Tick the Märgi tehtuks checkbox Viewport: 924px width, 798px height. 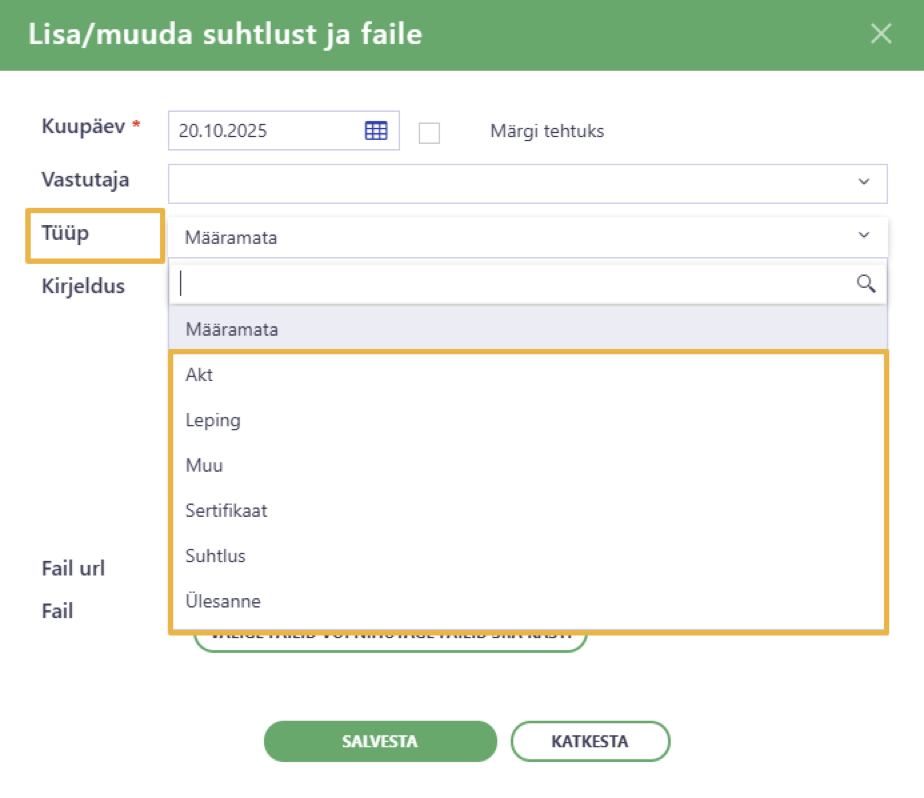(x=429, y=132)
